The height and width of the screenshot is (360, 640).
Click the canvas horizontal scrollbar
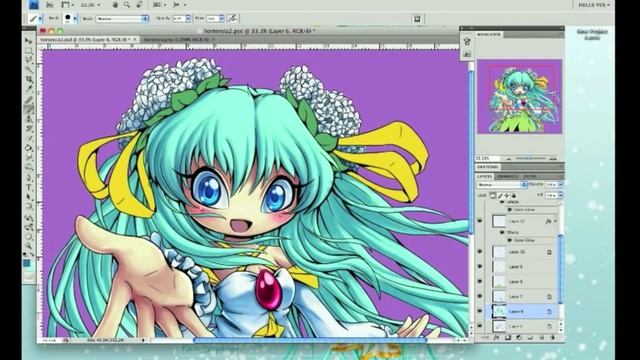click(x=309, y=340)
